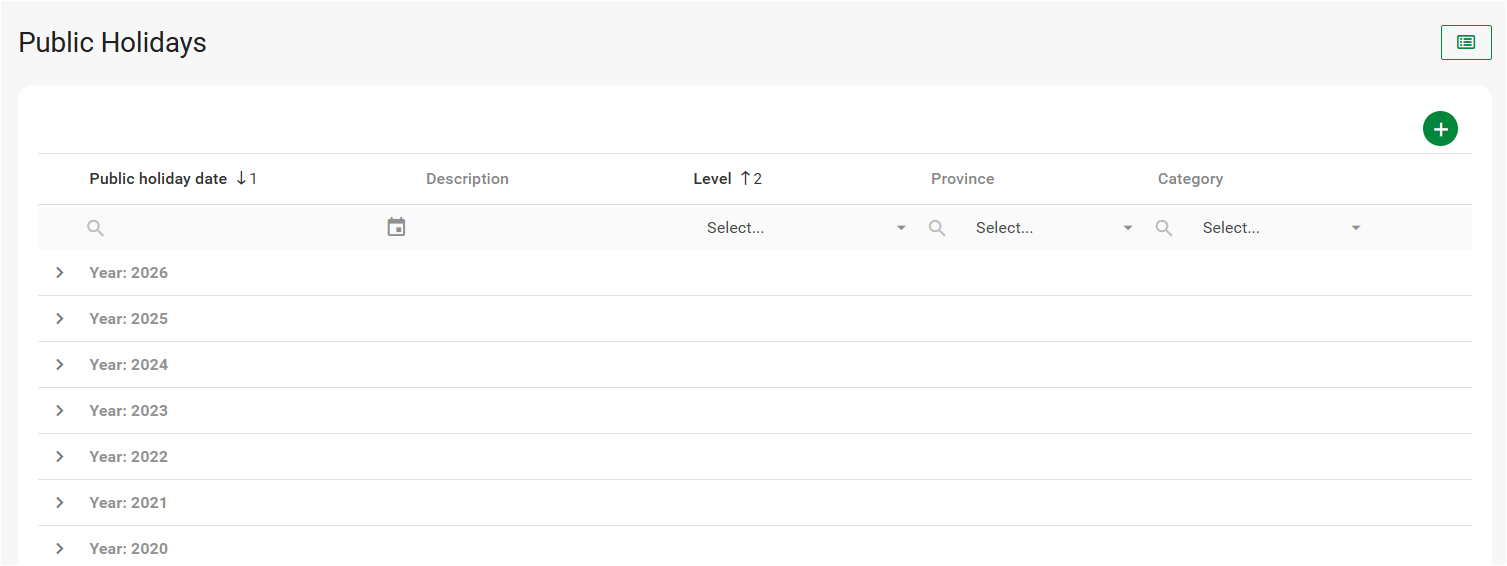
Task: Click the date filter search icon
Action: pos(95,228)
